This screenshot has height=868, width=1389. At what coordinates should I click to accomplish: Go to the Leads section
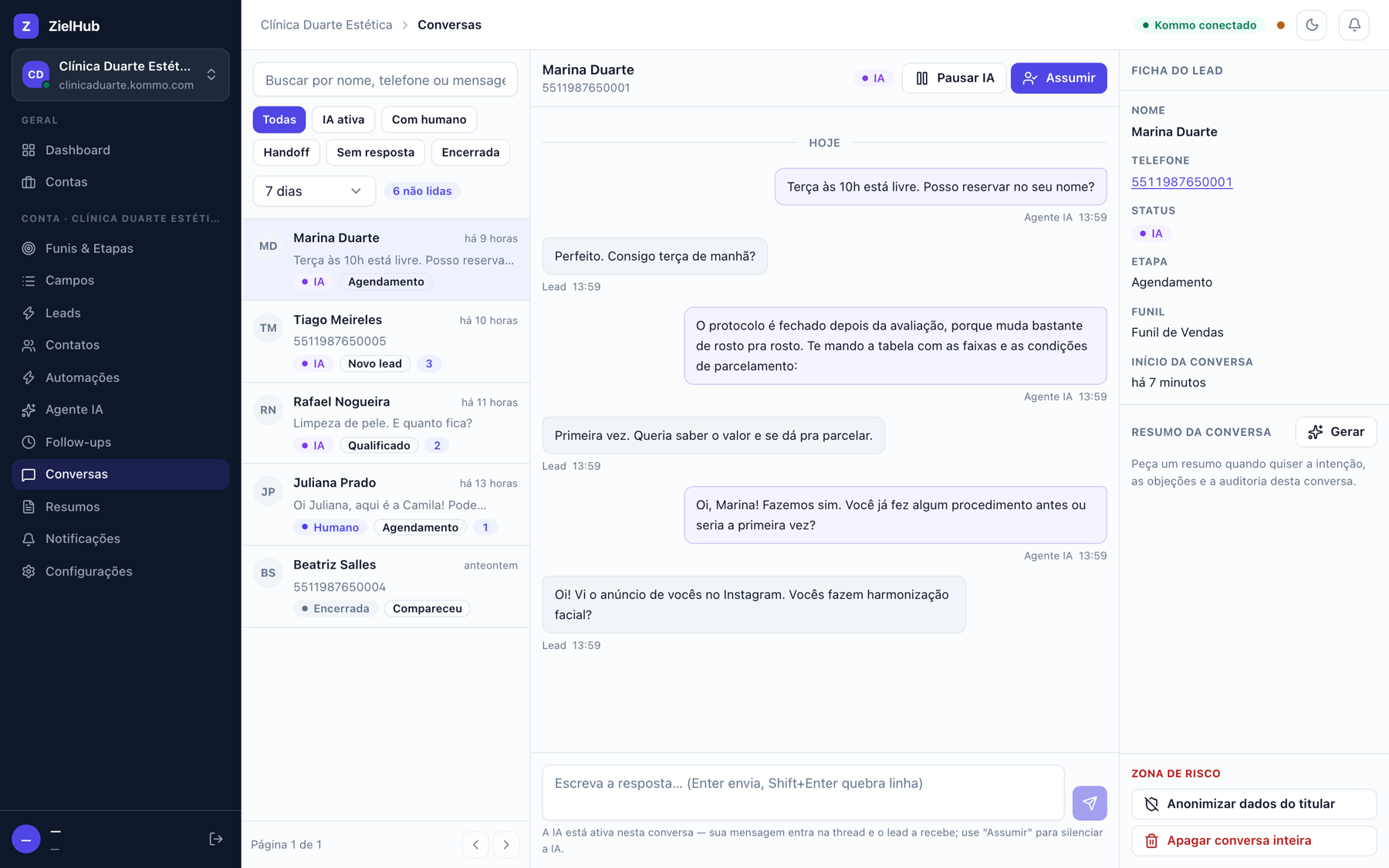coord(120,312)
